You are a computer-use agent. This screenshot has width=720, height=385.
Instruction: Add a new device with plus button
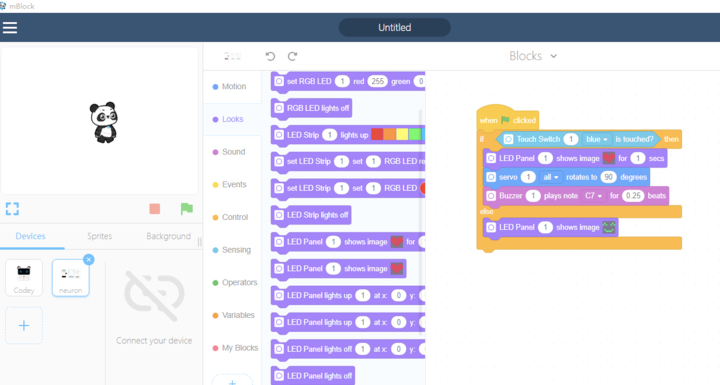tap(24, 326)
